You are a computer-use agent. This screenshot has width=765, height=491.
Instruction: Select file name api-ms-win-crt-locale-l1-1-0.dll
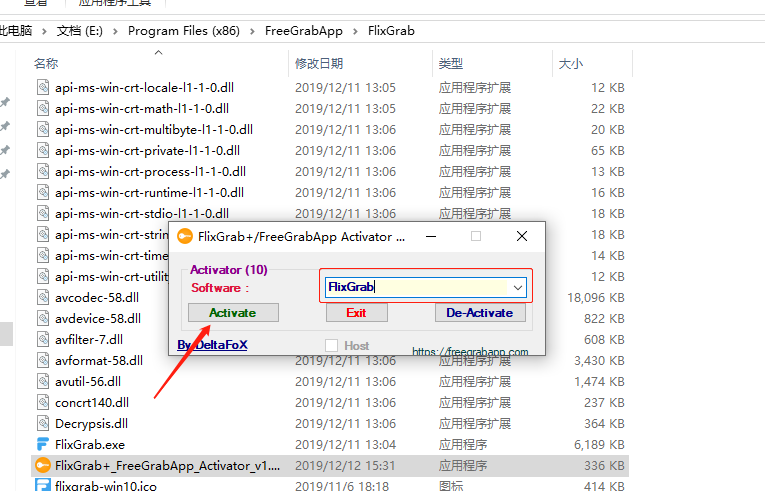[x=144, y=87]
